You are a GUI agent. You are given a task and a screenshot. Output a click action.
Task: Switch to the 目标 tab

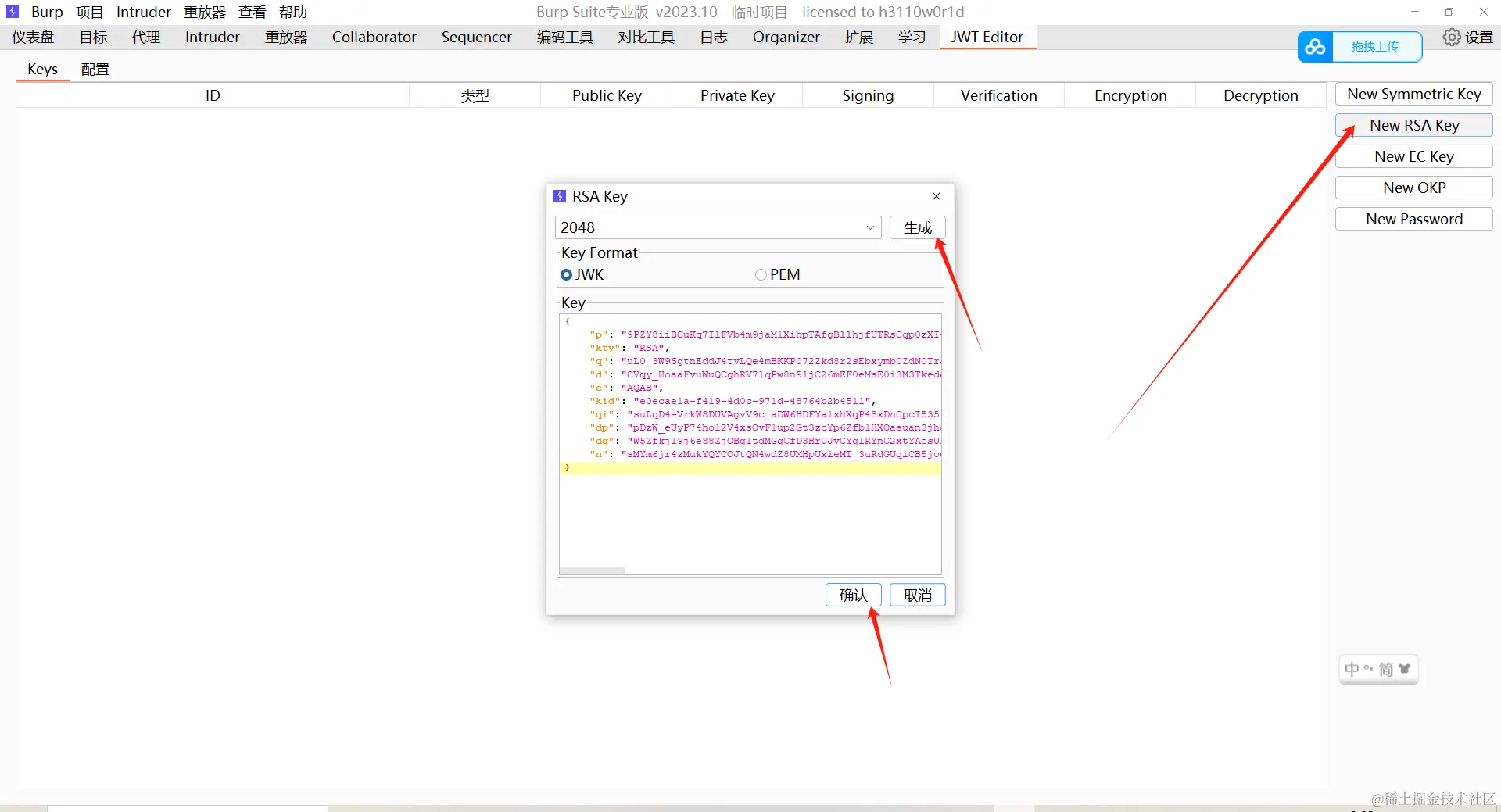coord(93,37)
